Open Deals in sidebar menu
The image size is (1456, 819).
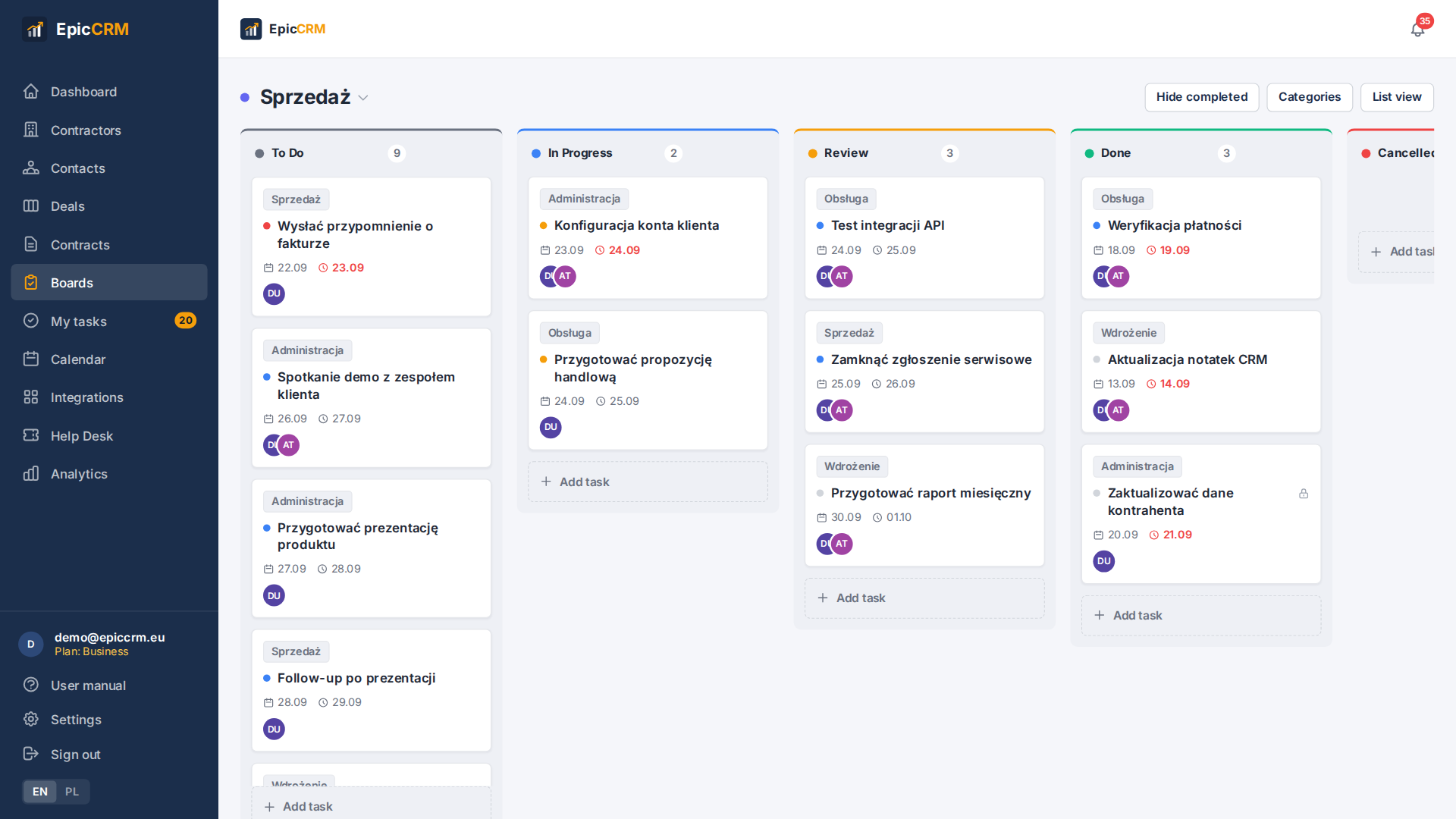click(109, 206)
